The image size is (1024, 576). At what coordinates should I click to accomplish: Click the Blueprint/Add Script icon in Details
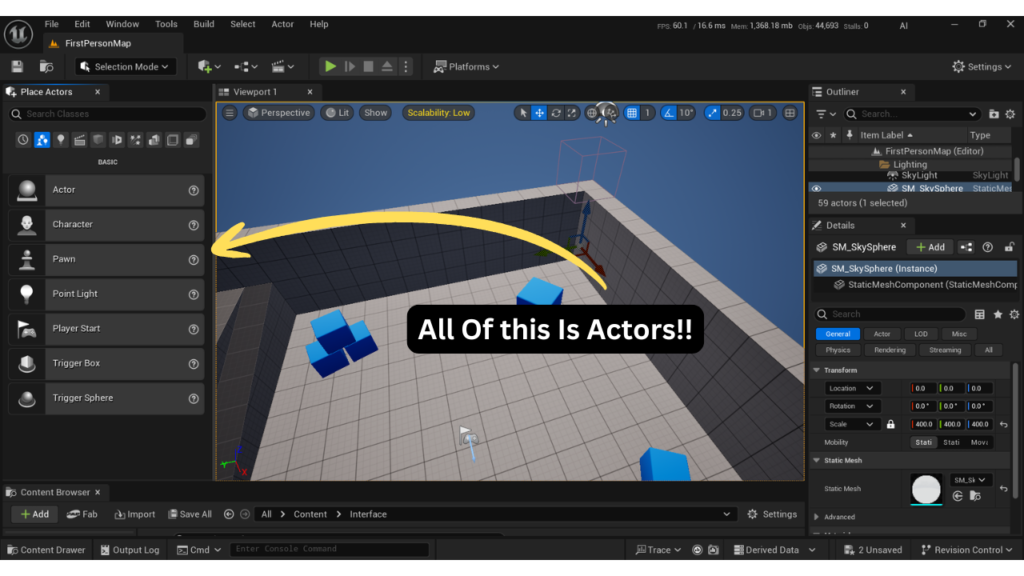pos(966,247)
